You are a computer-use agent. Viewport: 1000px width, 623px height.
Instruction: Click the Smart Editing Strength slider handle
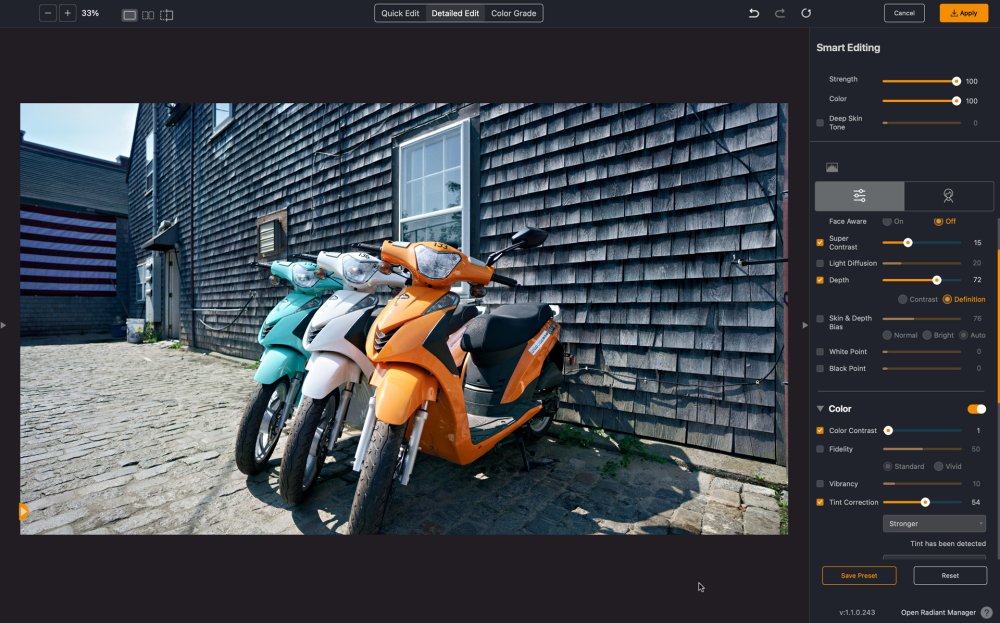pyautogui.click(x=956, y=80)
